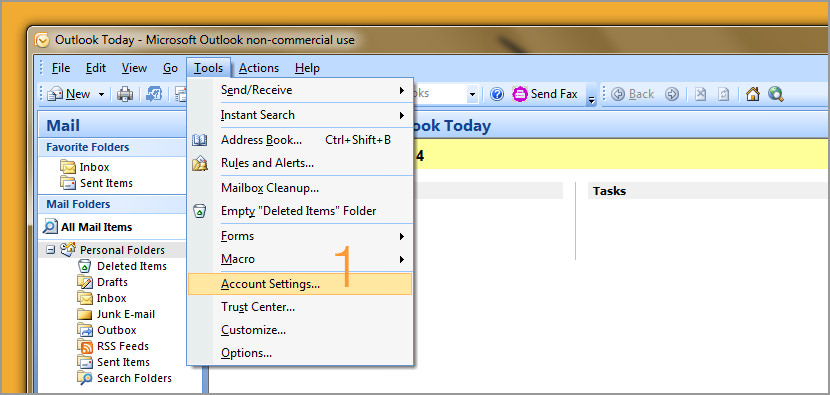The height and width of the screenshot is (395, 830).
Task: Open the address book search dropdown arrow
Action: click(473, 95)
